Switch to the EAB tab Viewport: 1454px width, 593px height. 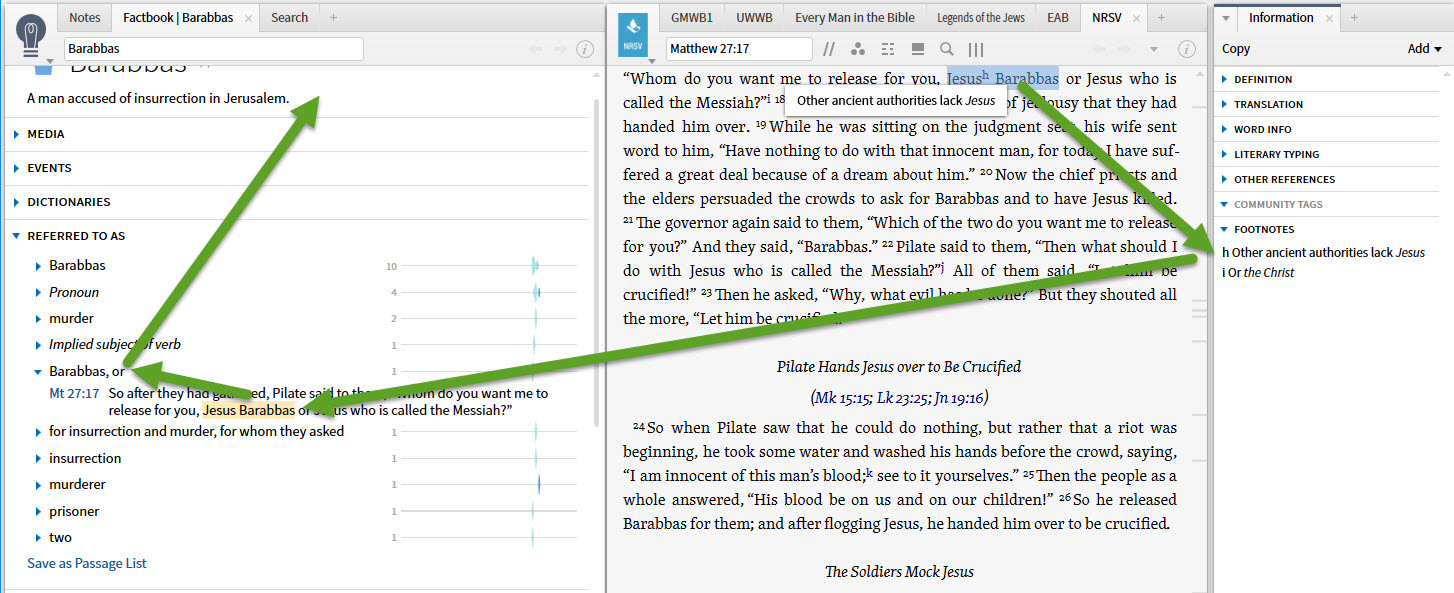point(1058,18)
